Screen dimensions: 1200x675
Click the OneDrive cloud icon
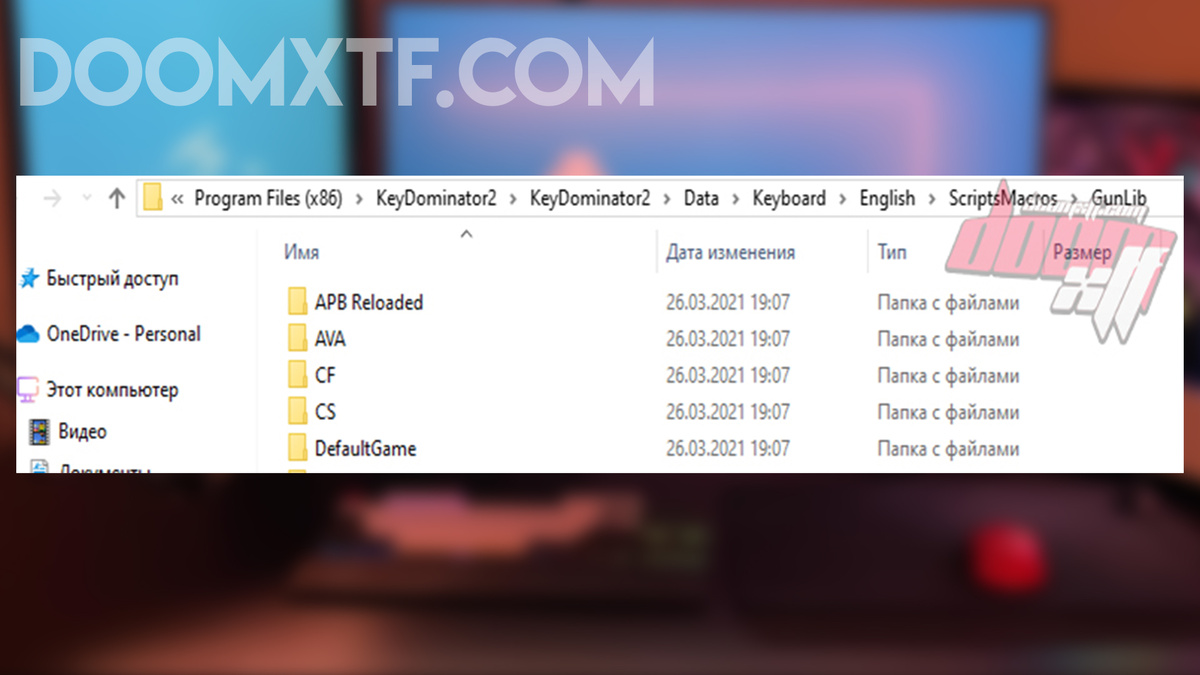(x=28, y=335)
